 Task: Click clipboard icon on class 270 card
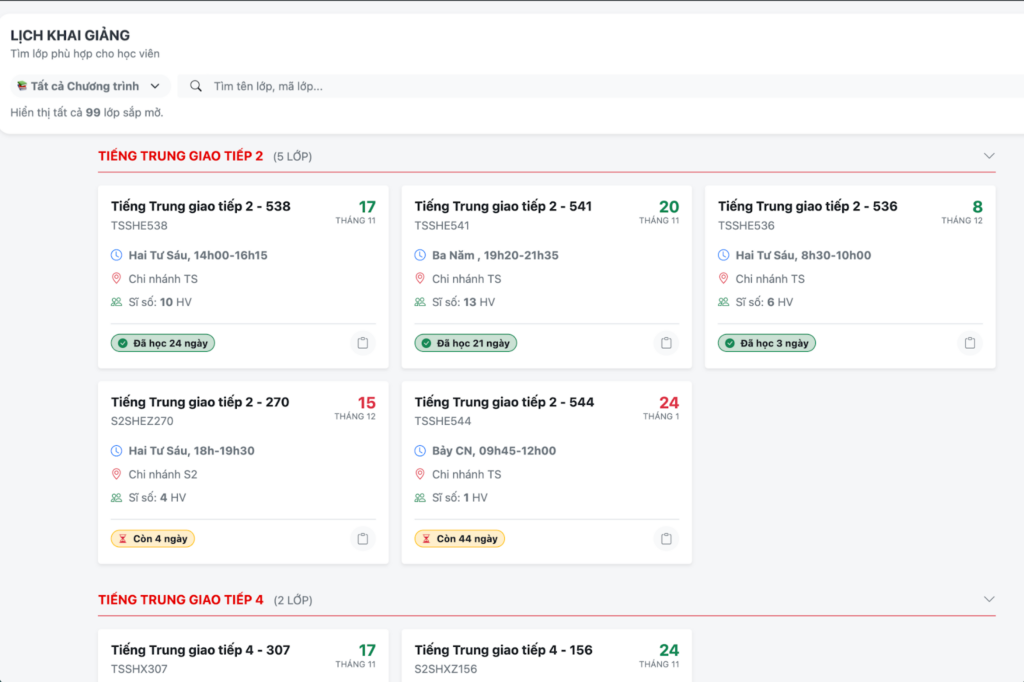coord(362,539)
